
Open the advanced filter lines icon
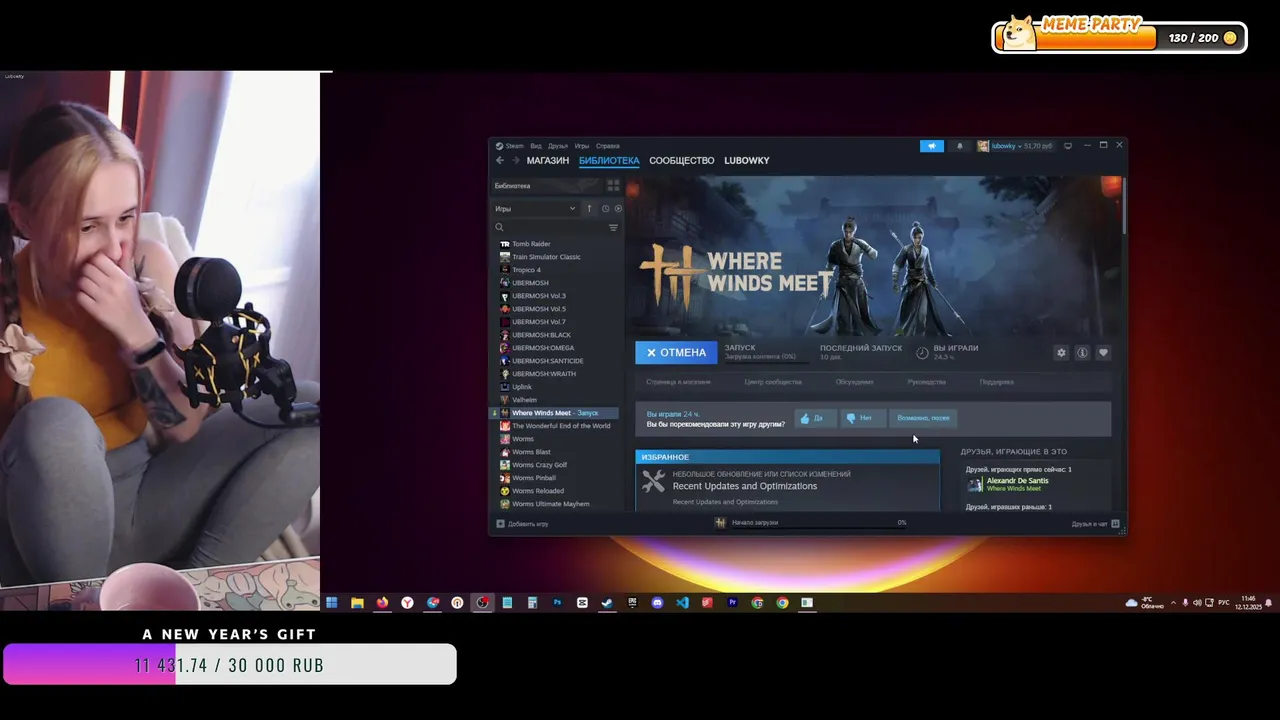(x=613, y=227)
